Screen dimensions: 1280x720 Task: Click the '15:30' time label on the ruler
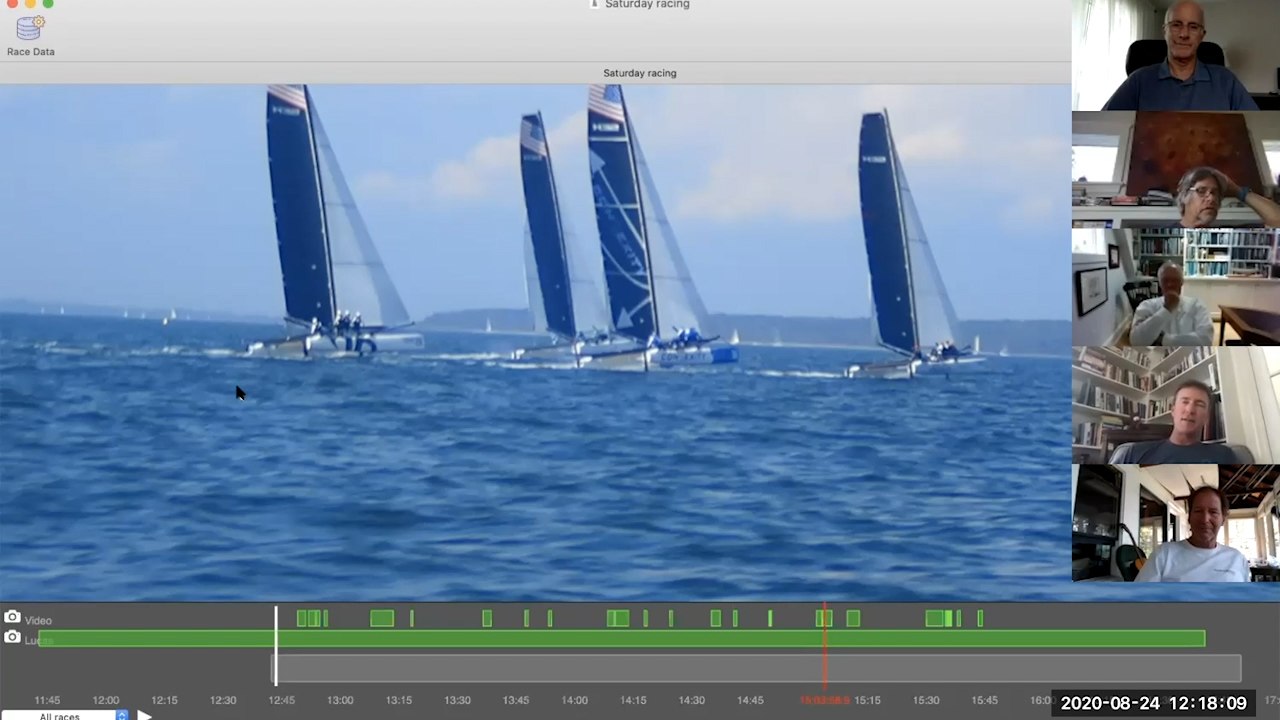tap(926, 700)
